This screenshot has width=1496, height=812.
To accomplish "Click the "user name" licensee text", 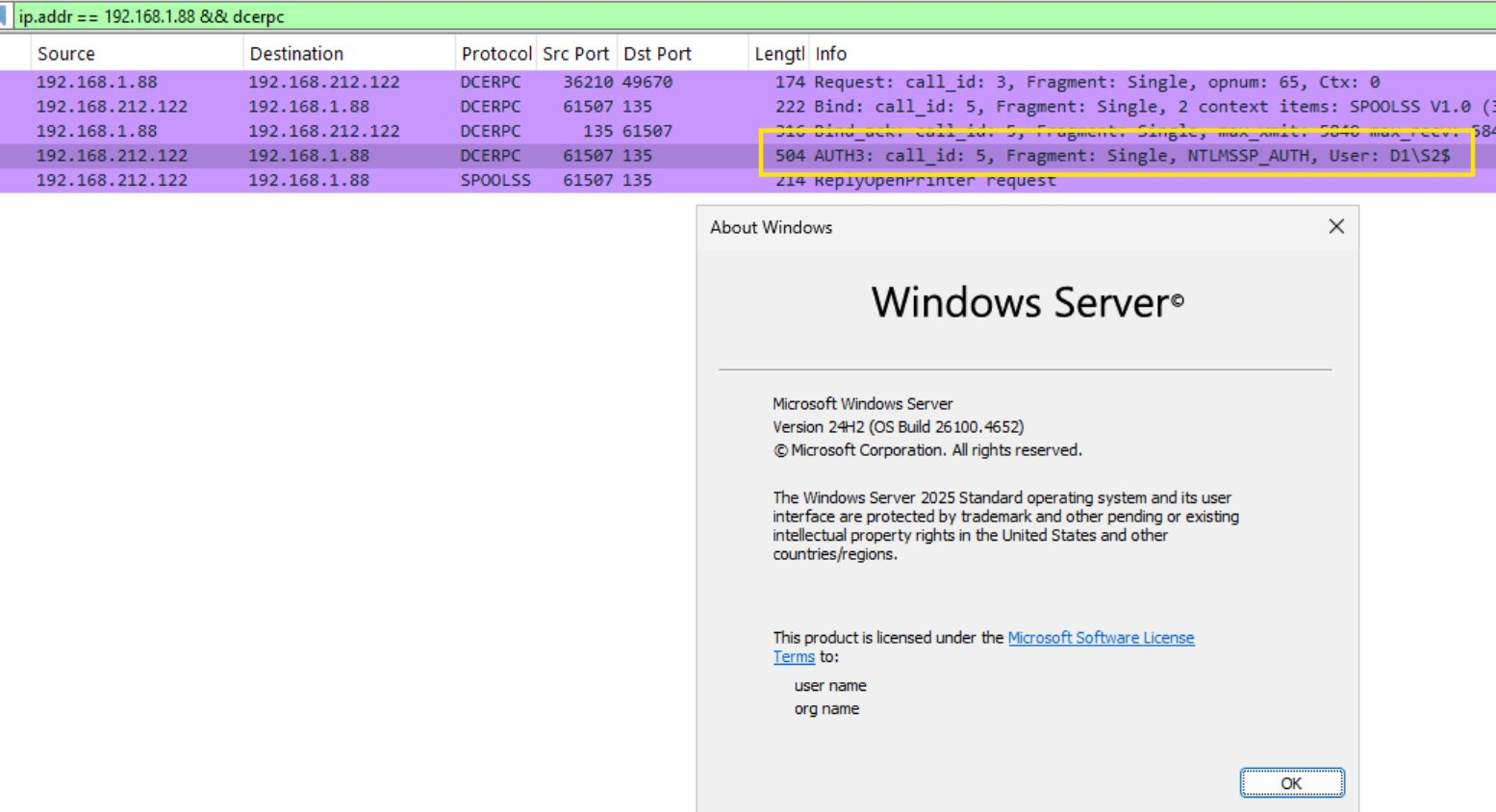I will [830, 686].
